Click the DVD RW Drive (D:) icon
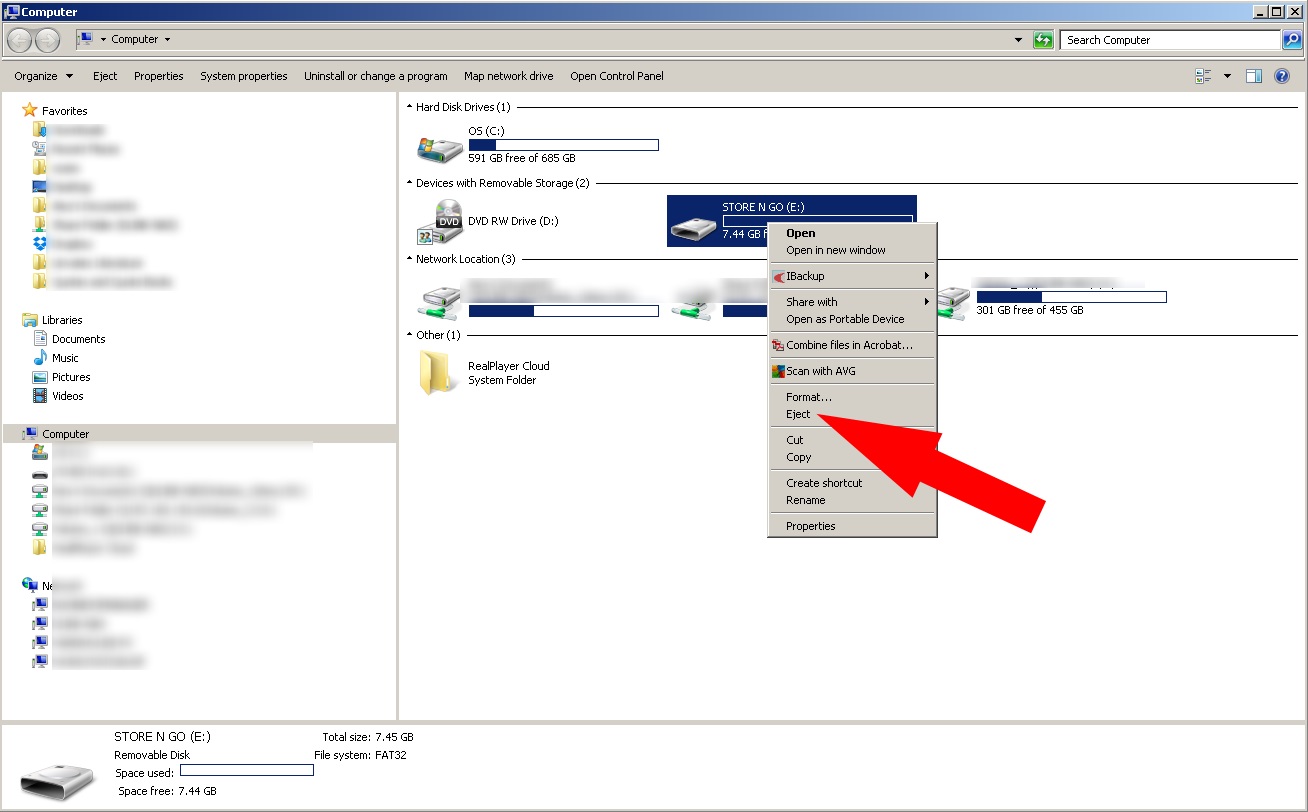The width and height of the screenshot is (1308, 812). [443, 221]
